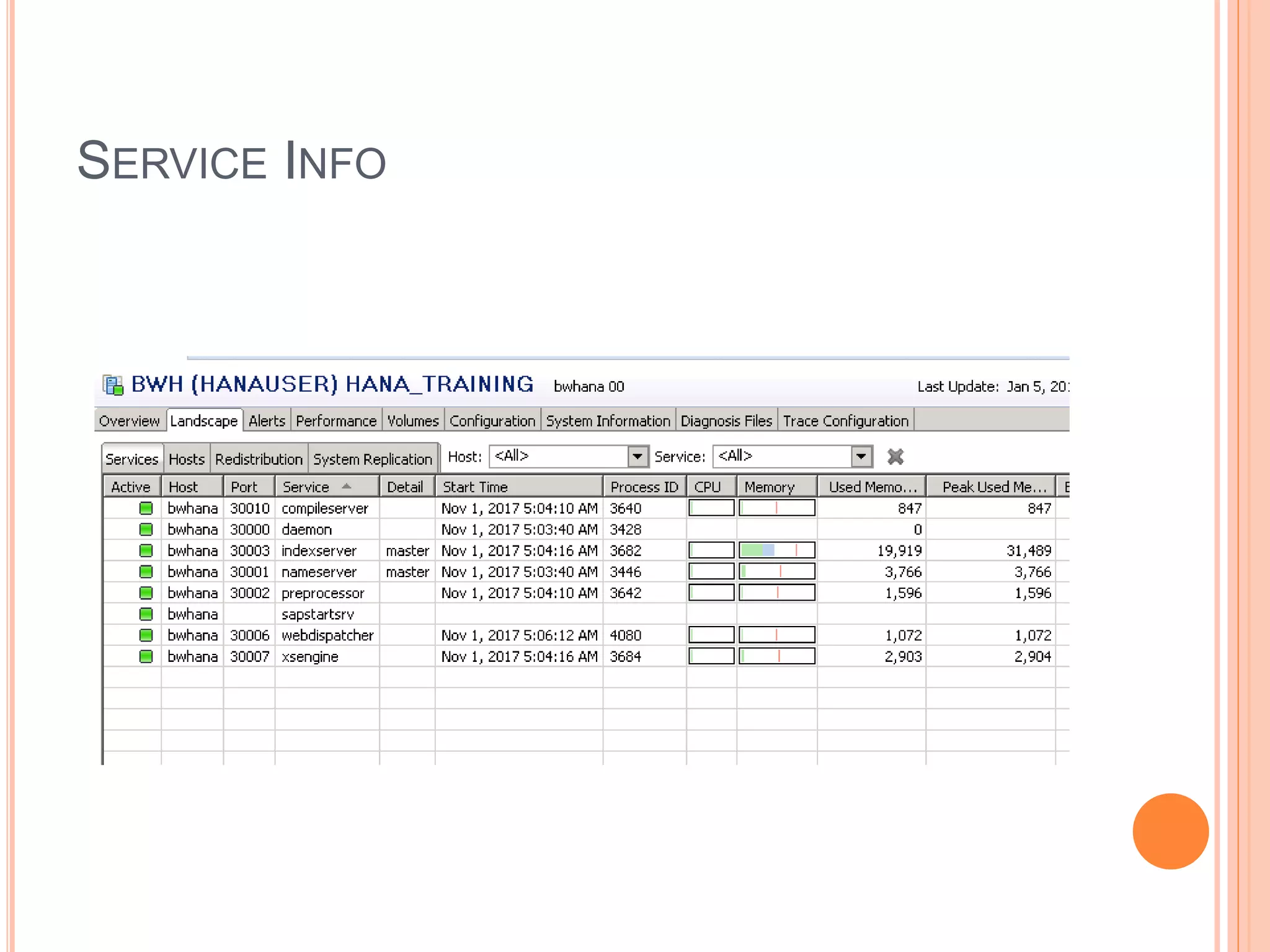
Task: Sort by the CPU column header
Action: [711, 487]
